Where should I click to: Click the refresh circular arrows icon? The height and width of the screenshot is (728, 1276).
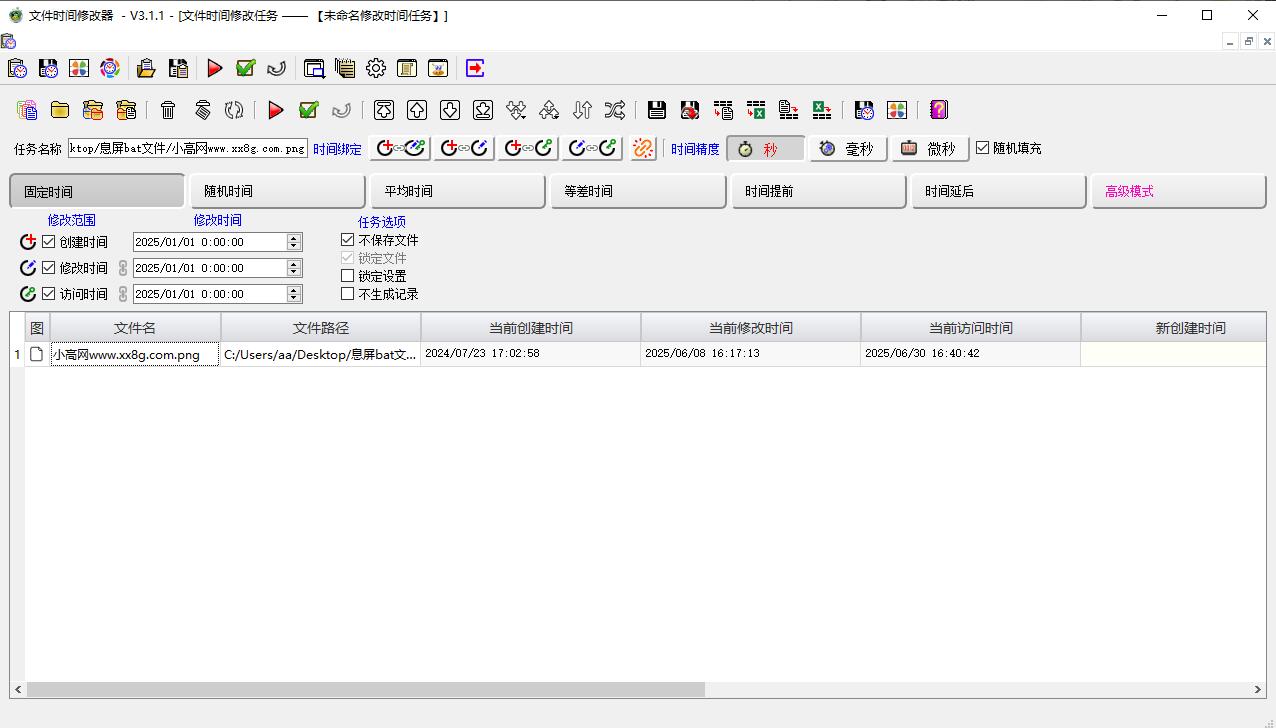[x=234, y=110]
